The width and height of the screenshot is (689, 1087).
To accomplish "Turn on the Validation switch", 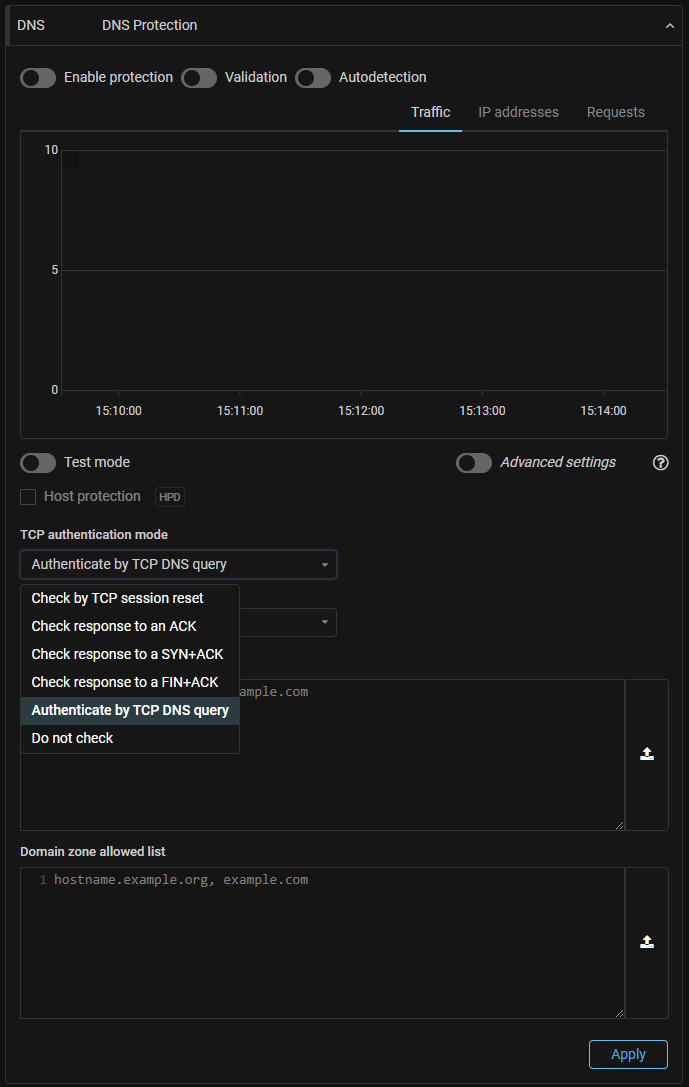I will click(x=199, y=78).
